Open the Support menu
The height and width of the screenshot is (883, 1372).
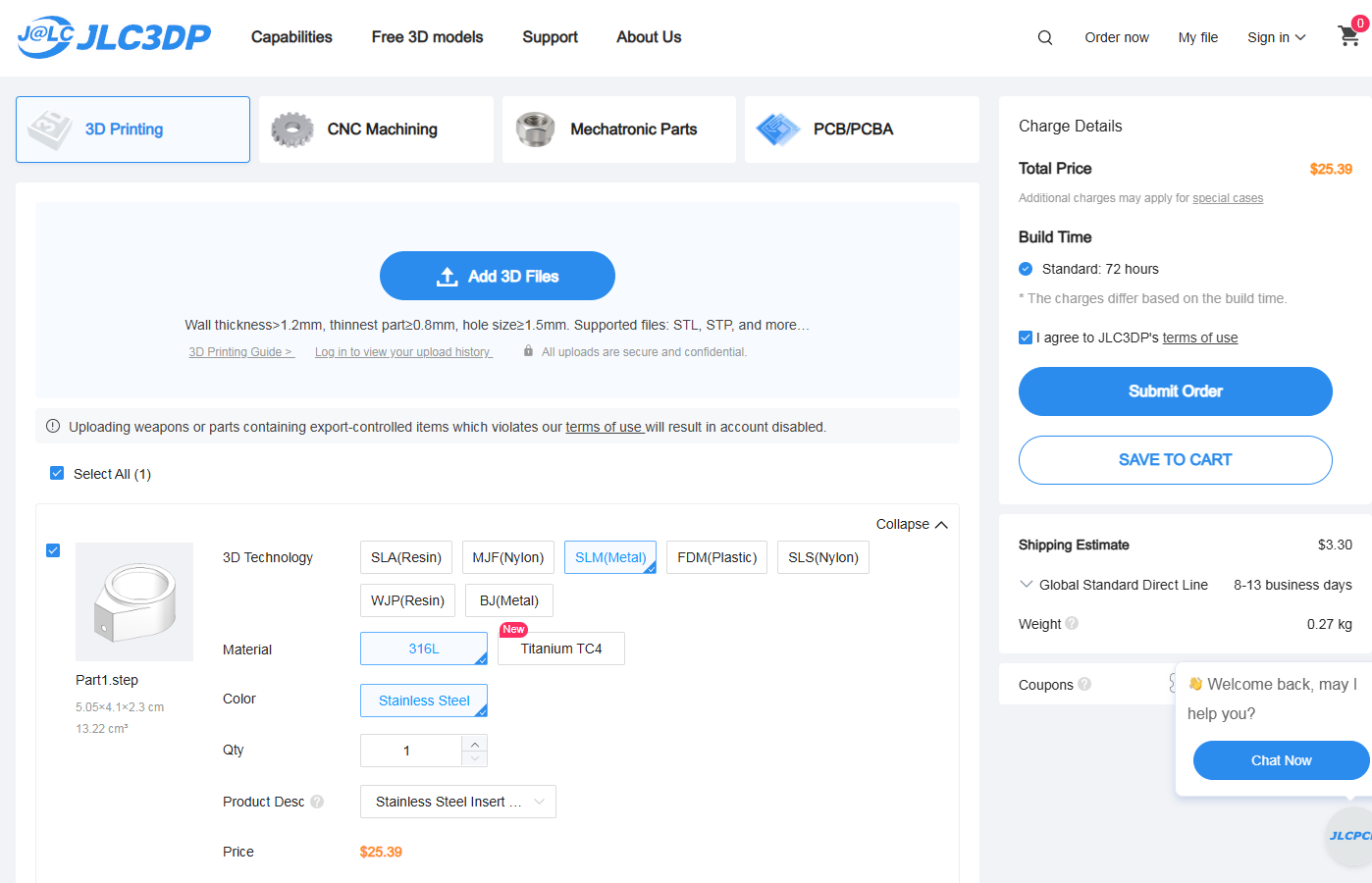[x=550, y=37]
